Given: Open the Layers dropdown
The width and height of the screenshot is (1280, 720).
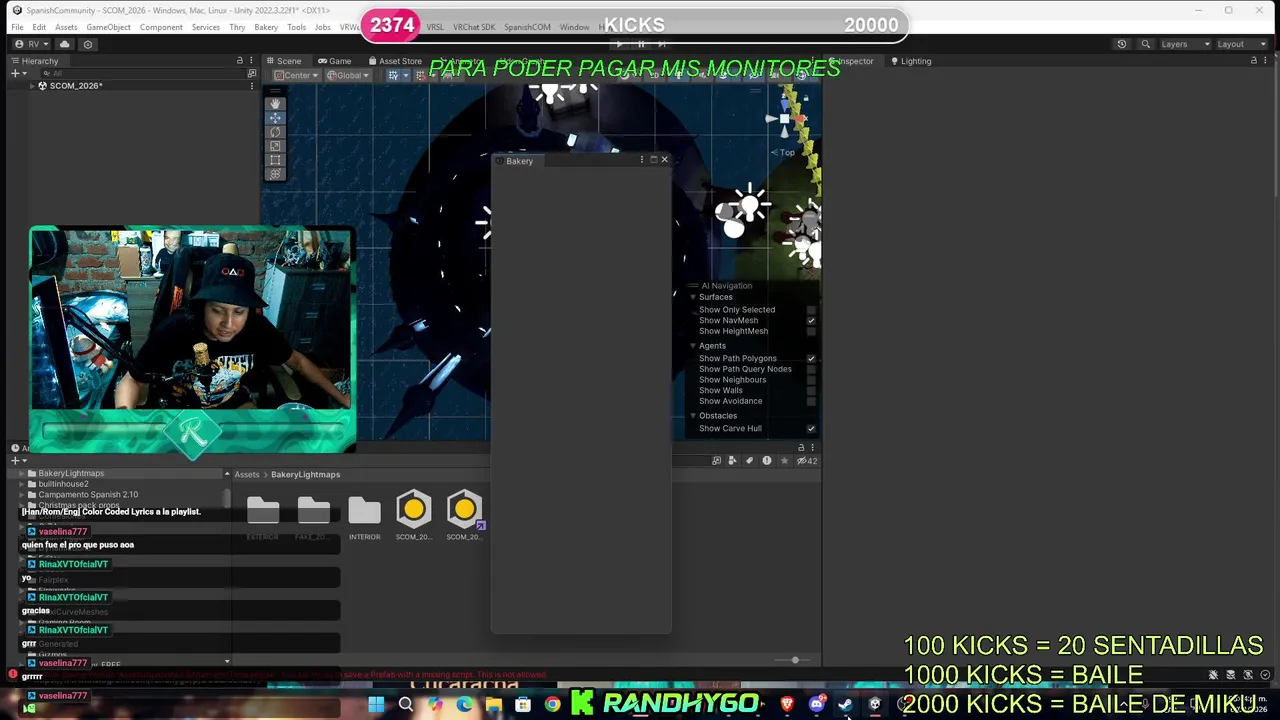Looking at the screenshot, I should (x=1185, y=44).
